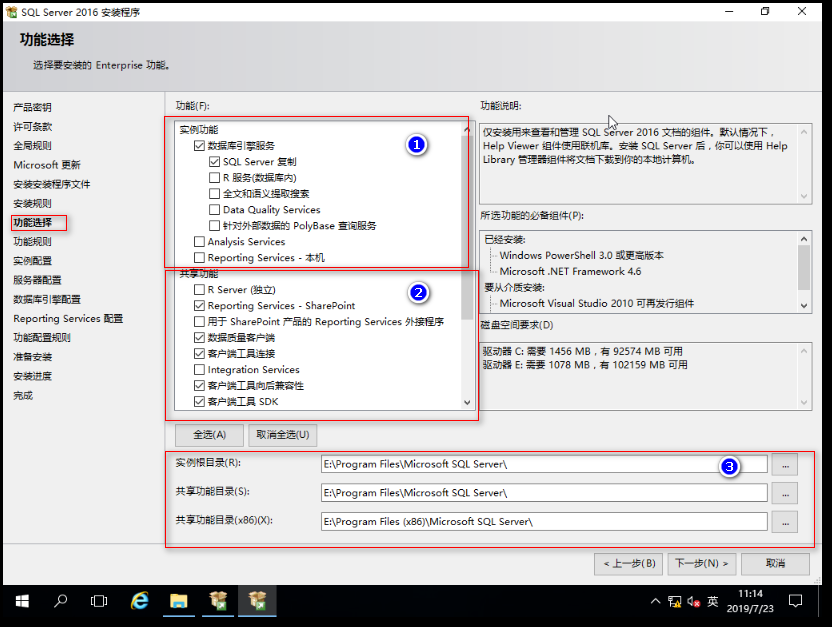The width and height of the screenshot is (832, 627).
Task: Go to 实例配置 step
Action: tap(32, 261)
